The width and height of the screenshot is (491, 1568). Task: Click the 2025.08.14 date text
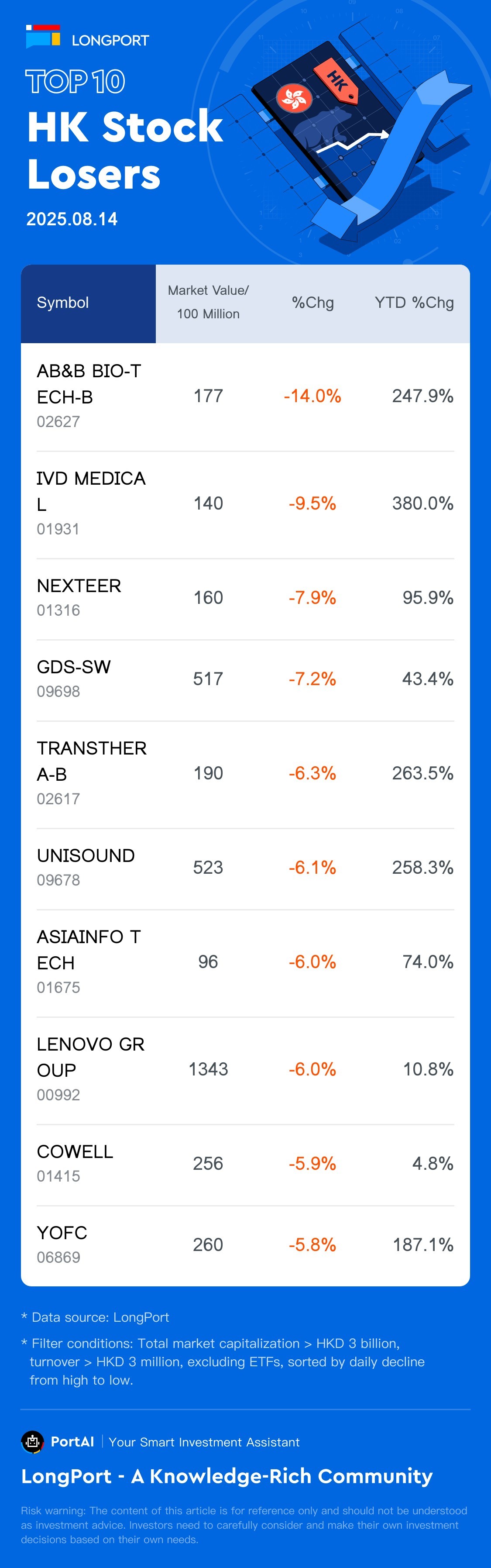click(x=72, y=219)
